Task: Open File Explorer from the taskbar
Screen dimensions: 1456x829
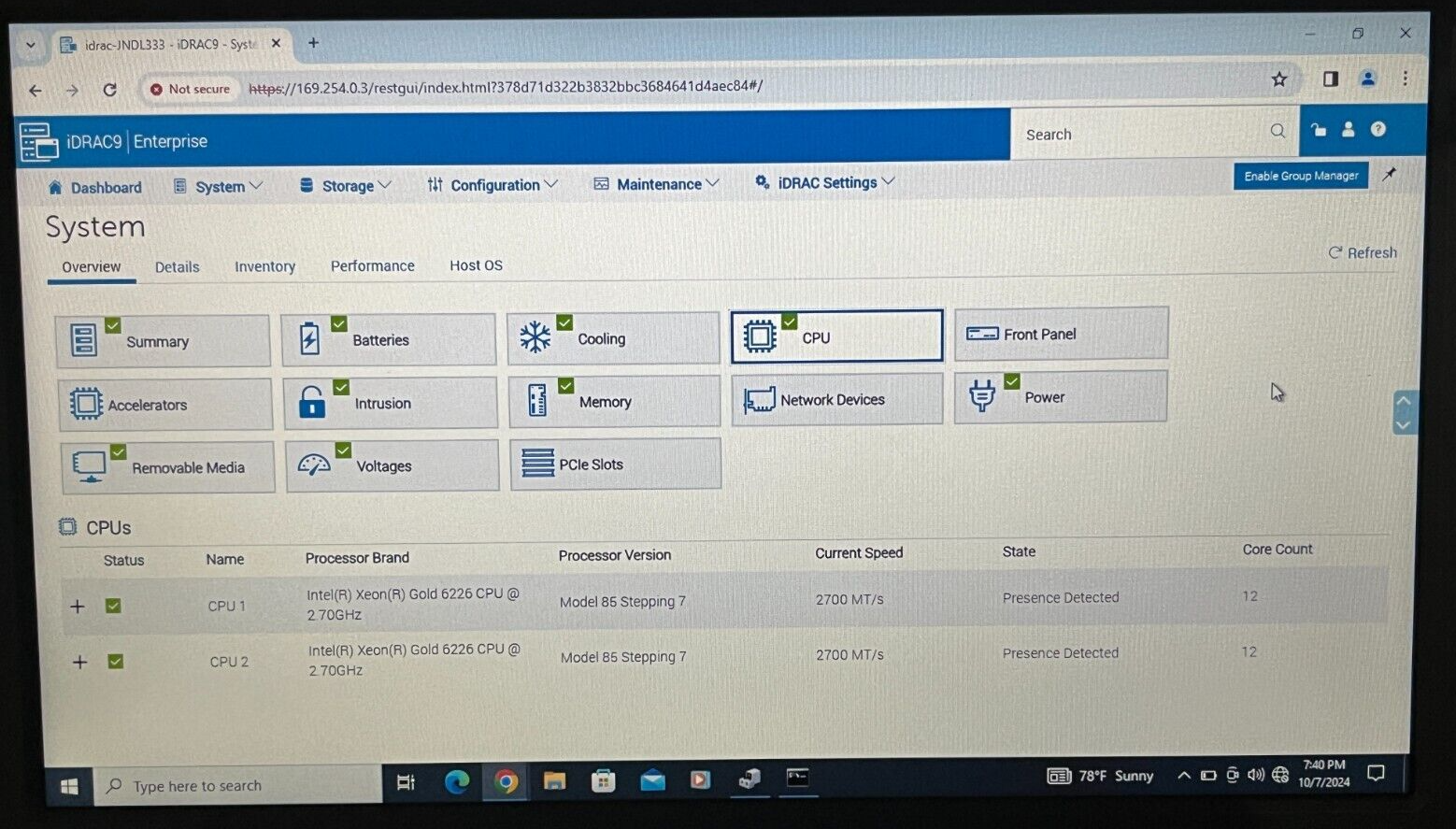Action: point(554,780)
